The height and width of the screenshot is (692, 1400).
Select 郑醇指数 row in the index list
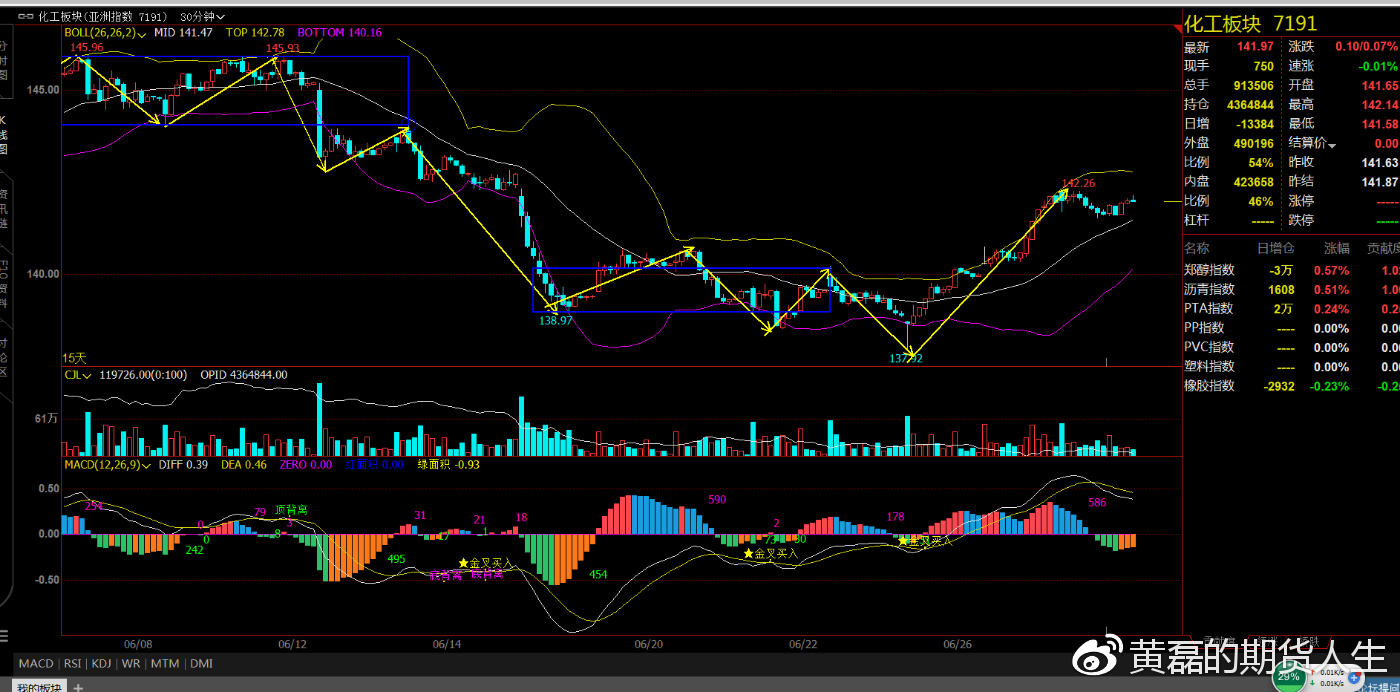pos(1209,270)
